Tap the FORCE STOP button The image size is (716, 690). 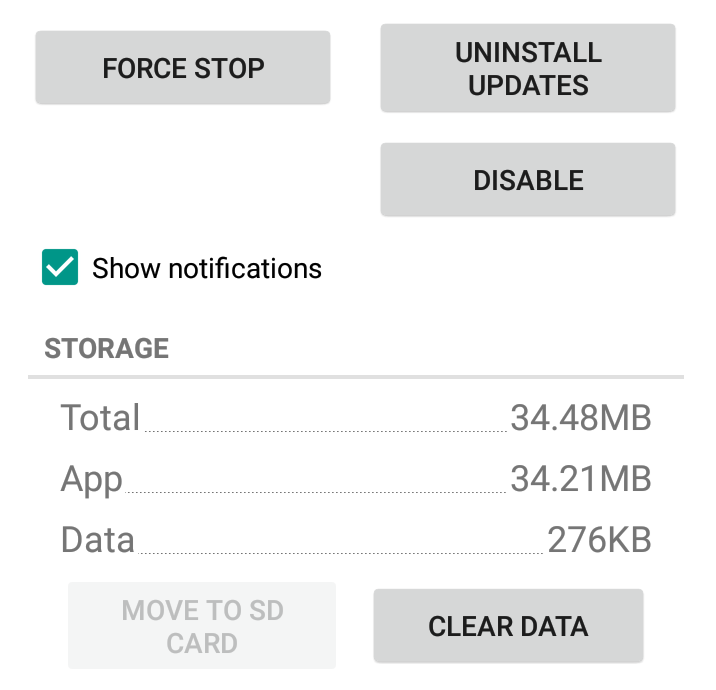pos(183,68)
